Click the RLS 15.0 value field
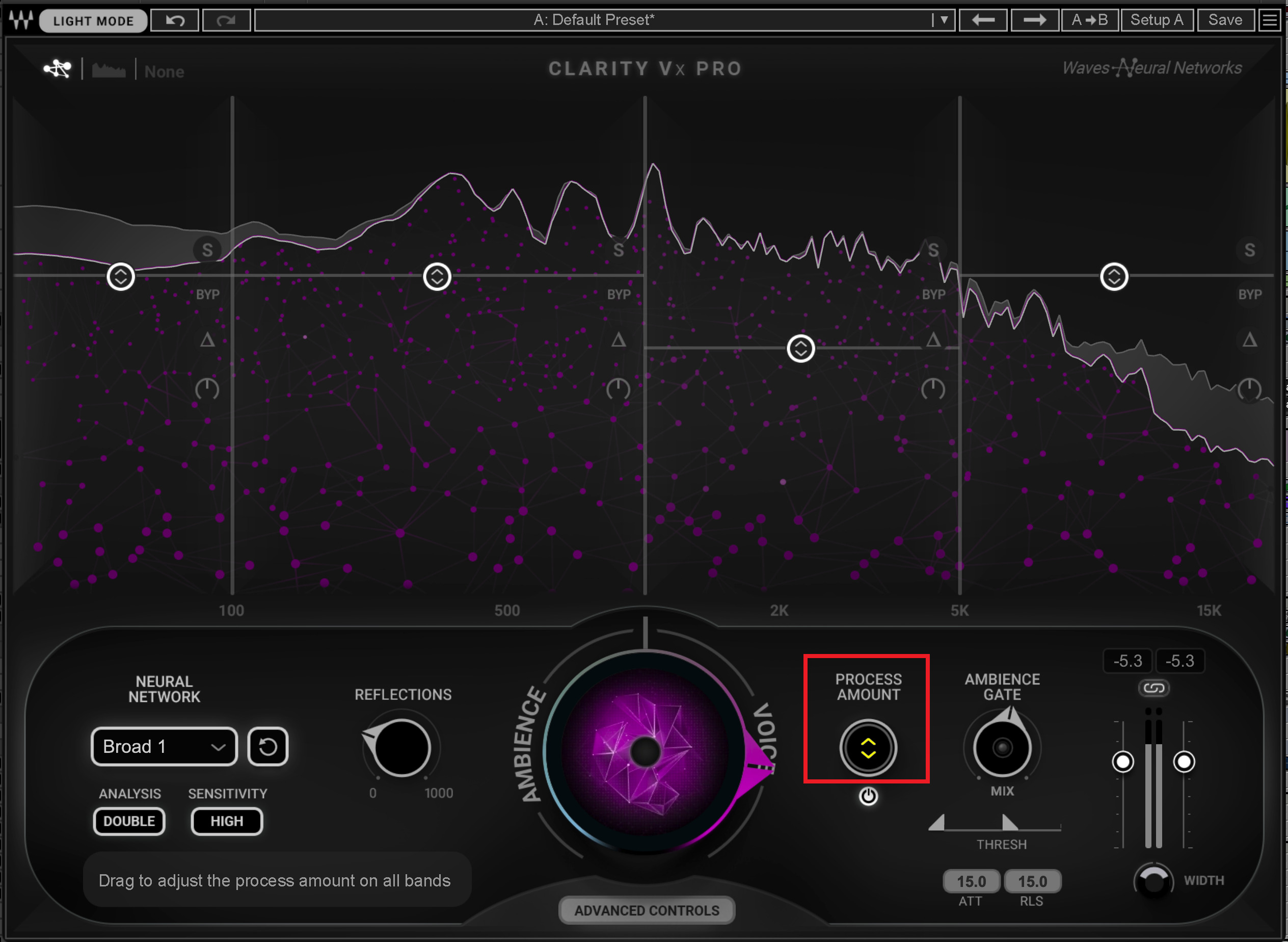This screenshot has width=1288, height=942. pos(1033,881)
